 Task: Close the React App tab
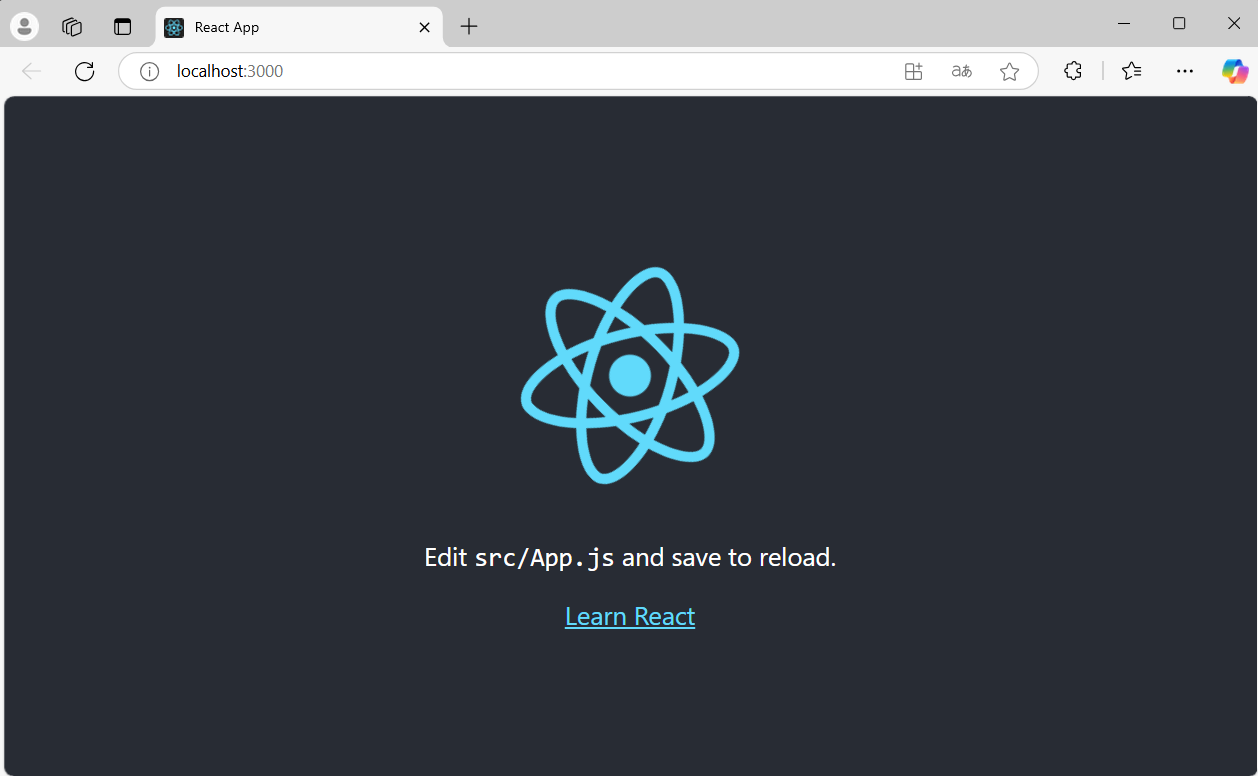tap(424, 27)
